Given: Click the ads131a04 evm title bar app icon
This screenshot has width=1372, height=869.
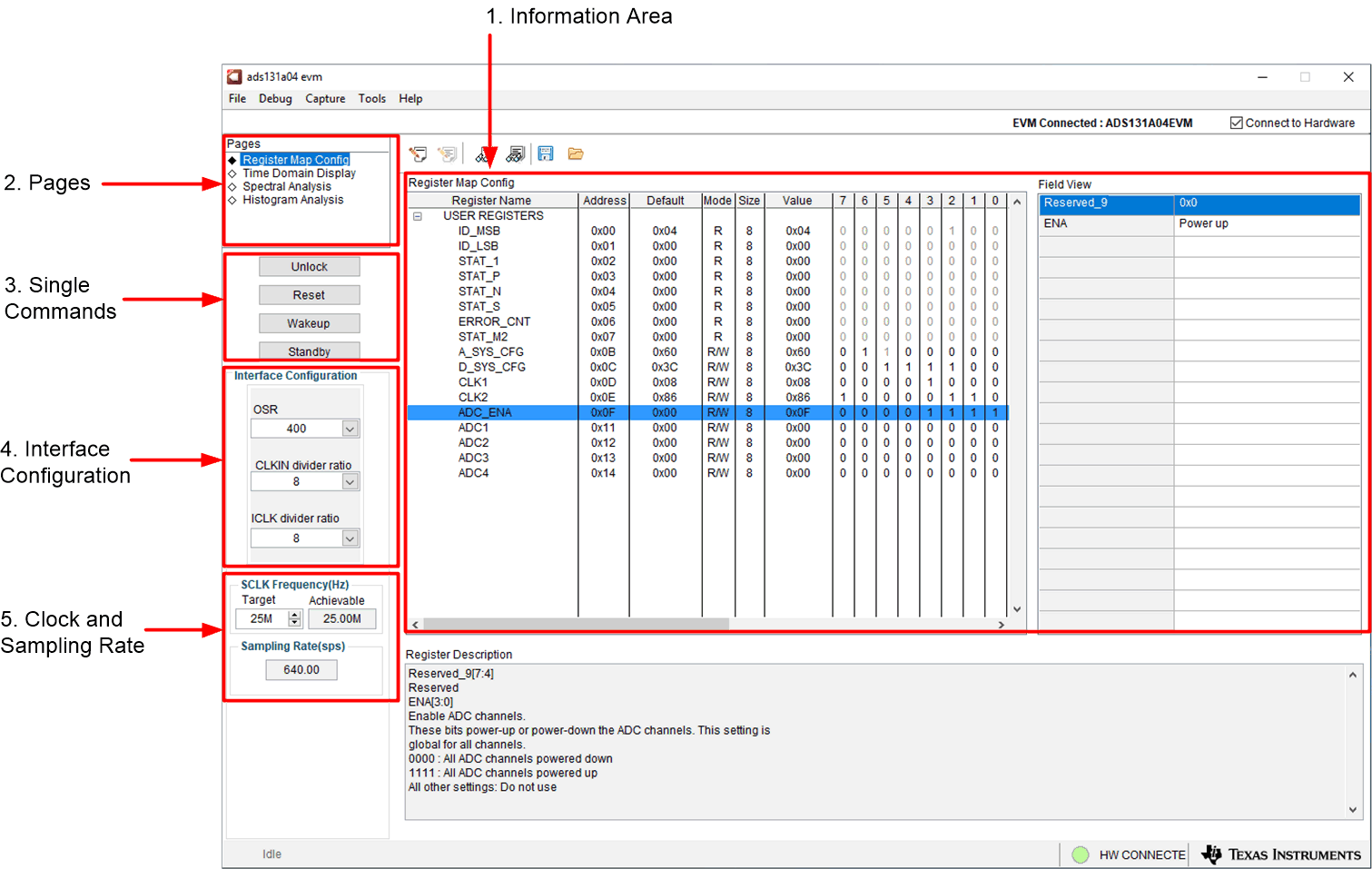Looking at the screenshot, I should tap(234, 77).
